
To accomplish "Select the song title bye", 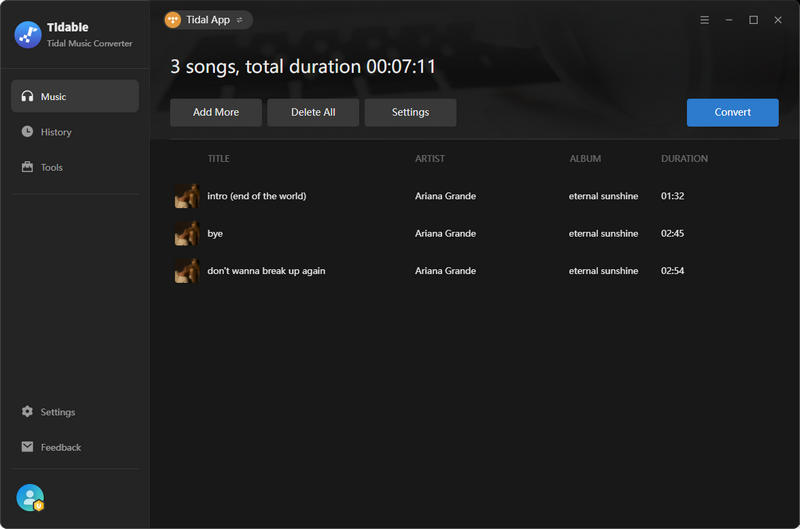I will (x=215, y=234).
